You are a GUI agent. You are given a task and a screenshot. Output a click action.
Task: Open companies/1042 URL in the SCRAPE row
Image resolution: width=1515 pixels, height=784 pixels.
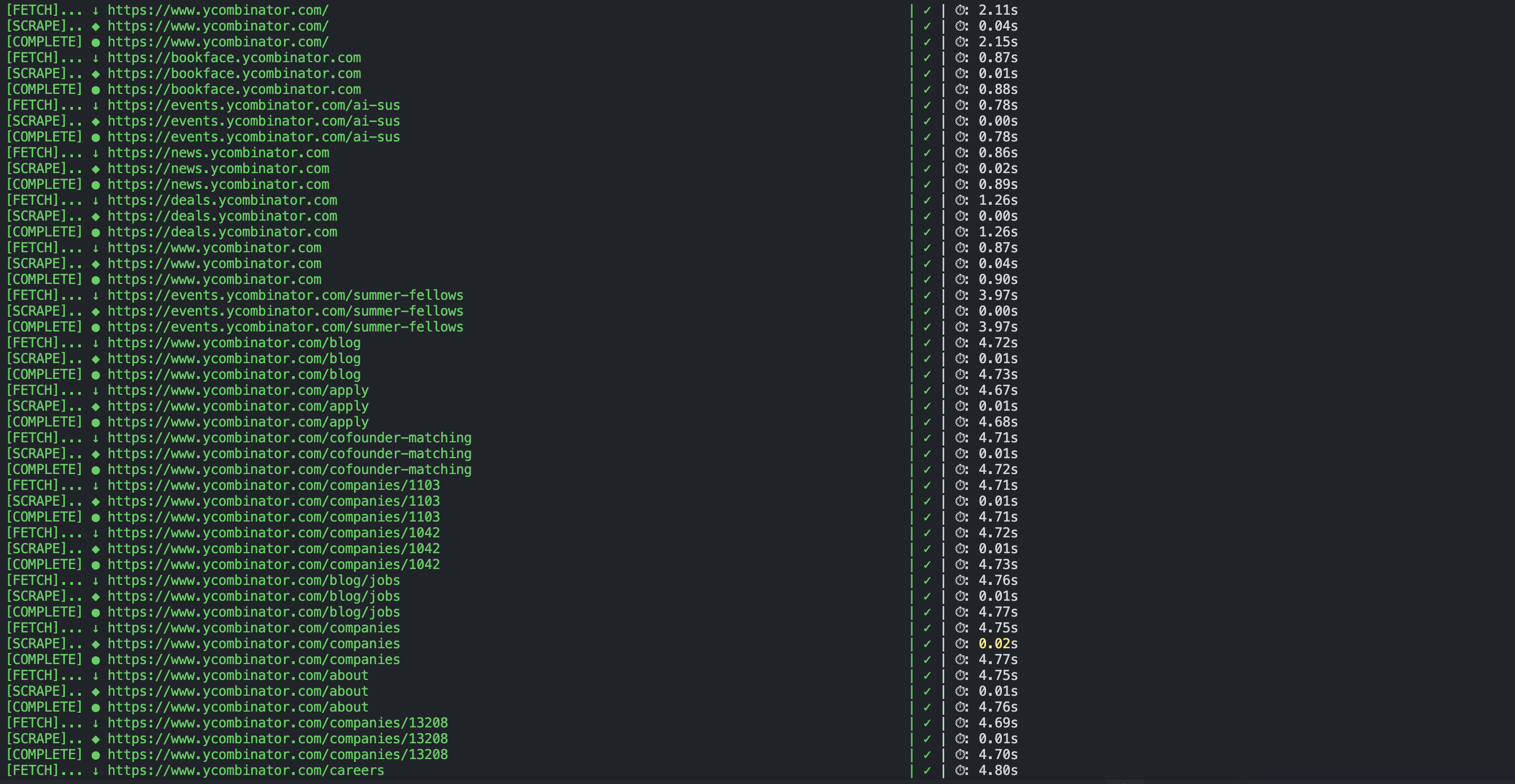[273, 549]
